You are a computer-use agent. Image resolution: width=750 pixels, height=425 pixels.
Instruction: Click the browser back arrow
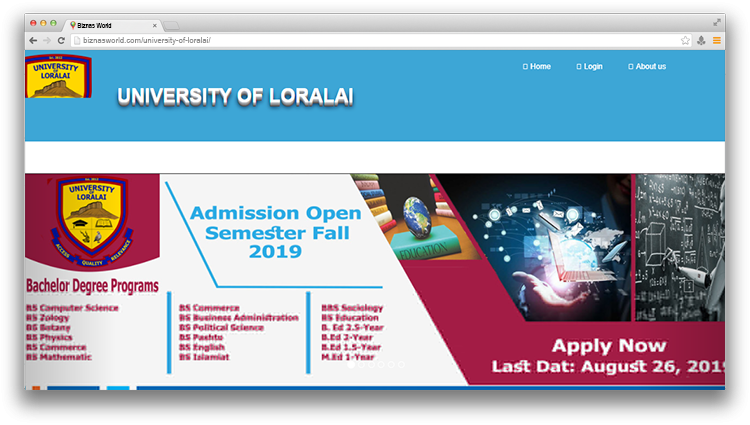33,40
